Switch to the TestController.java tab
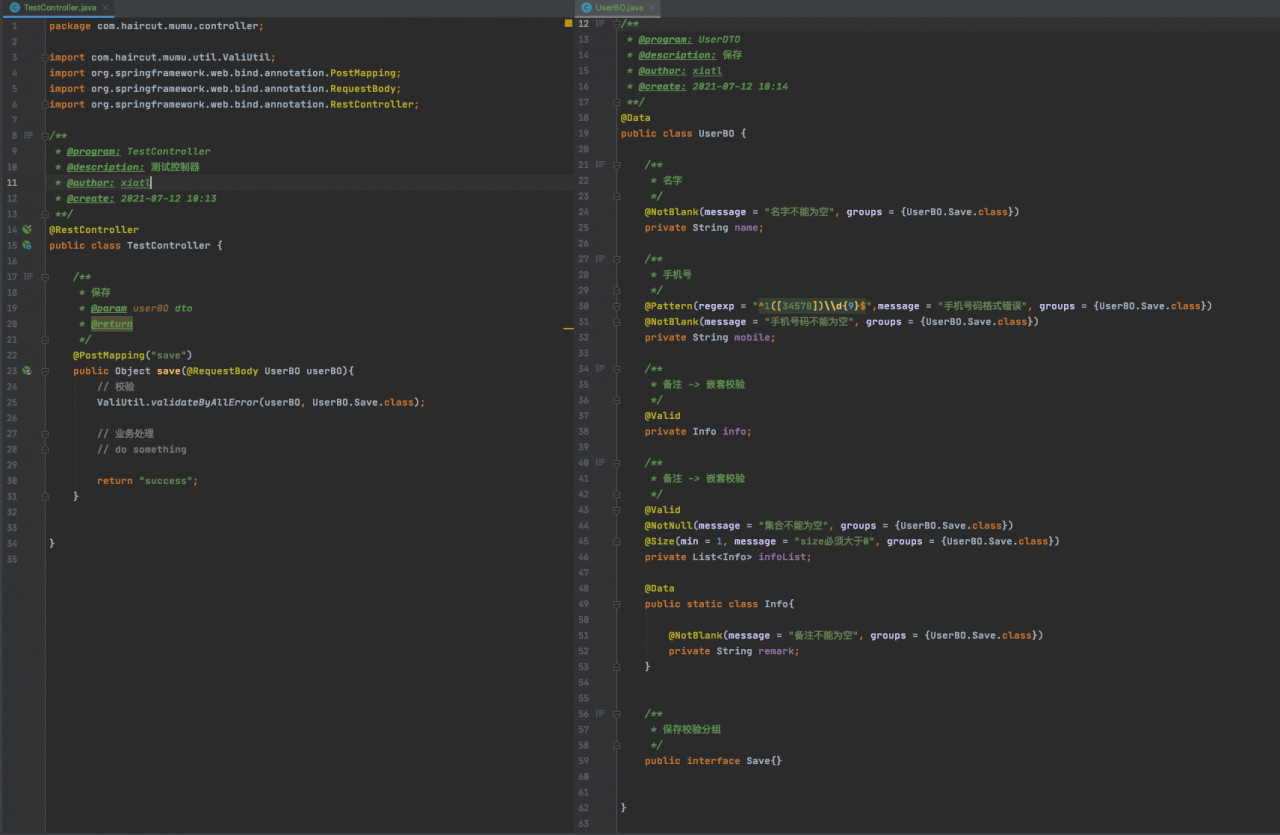Screen dimensions: 1280x835 coord(59,7)
